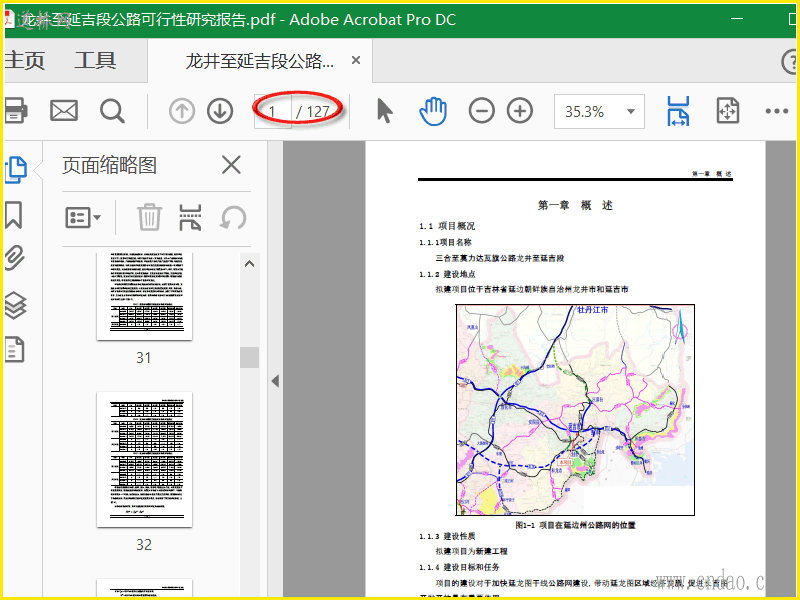Fit one full page in window
Image resolution: width=800 pixels, height=600 pixels.
(728, 111)
